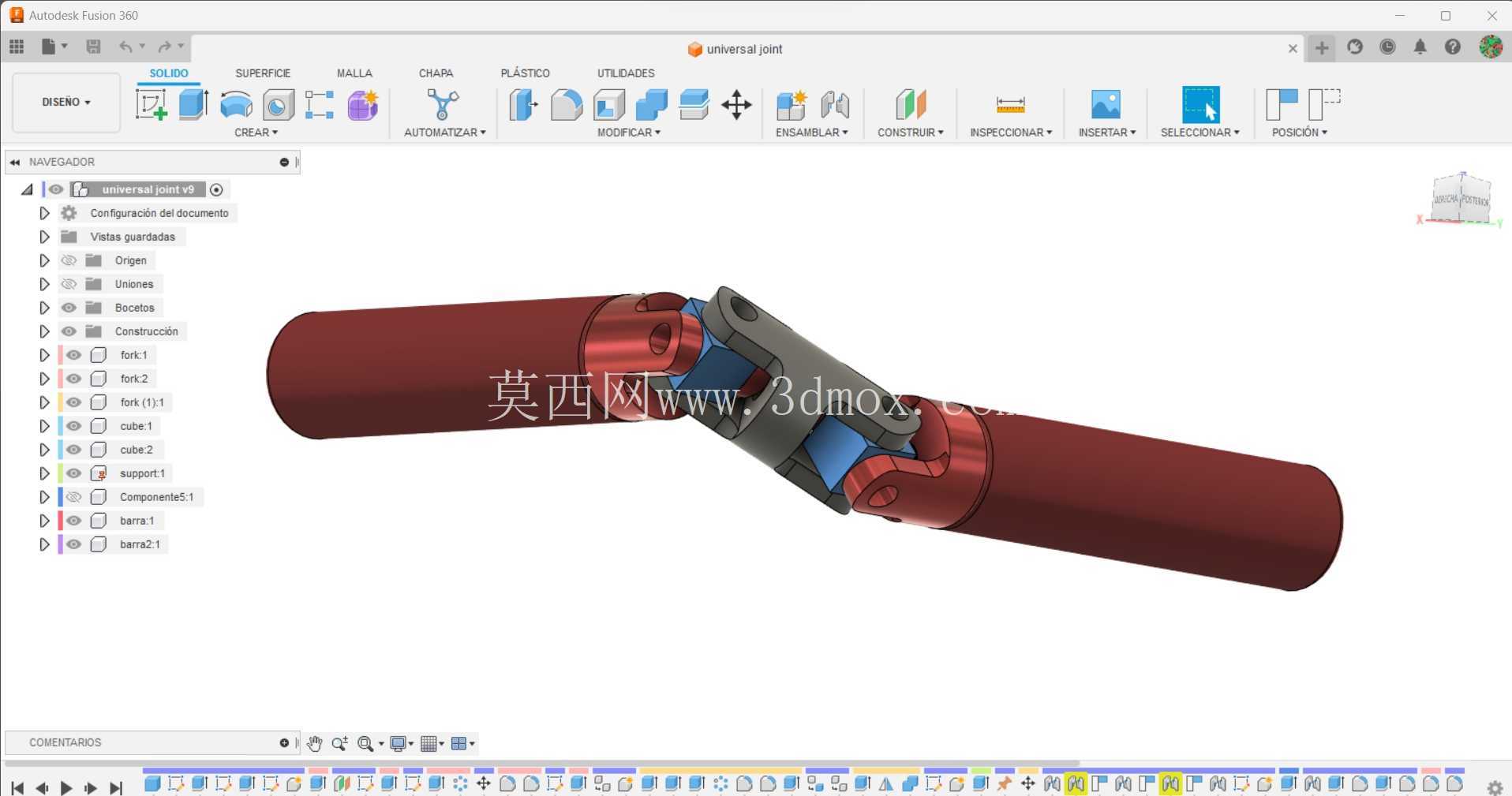Select the SOLIDO tab
This screenshot has height=796, width=1512.
coord(169,73)
